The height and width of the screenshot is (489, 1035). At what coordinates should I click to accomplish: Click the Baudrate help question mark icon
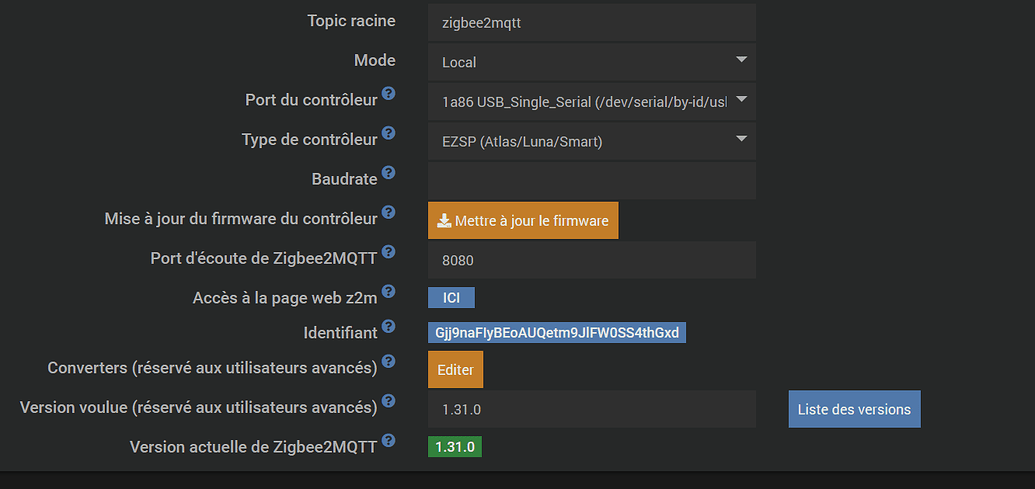pos(389,173)
